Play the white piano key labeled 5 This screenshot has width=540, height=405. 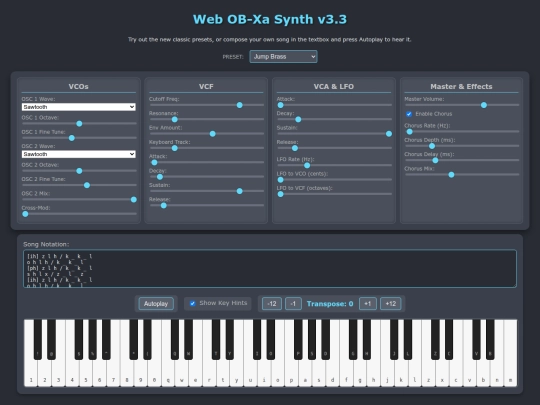pos(85,374)
